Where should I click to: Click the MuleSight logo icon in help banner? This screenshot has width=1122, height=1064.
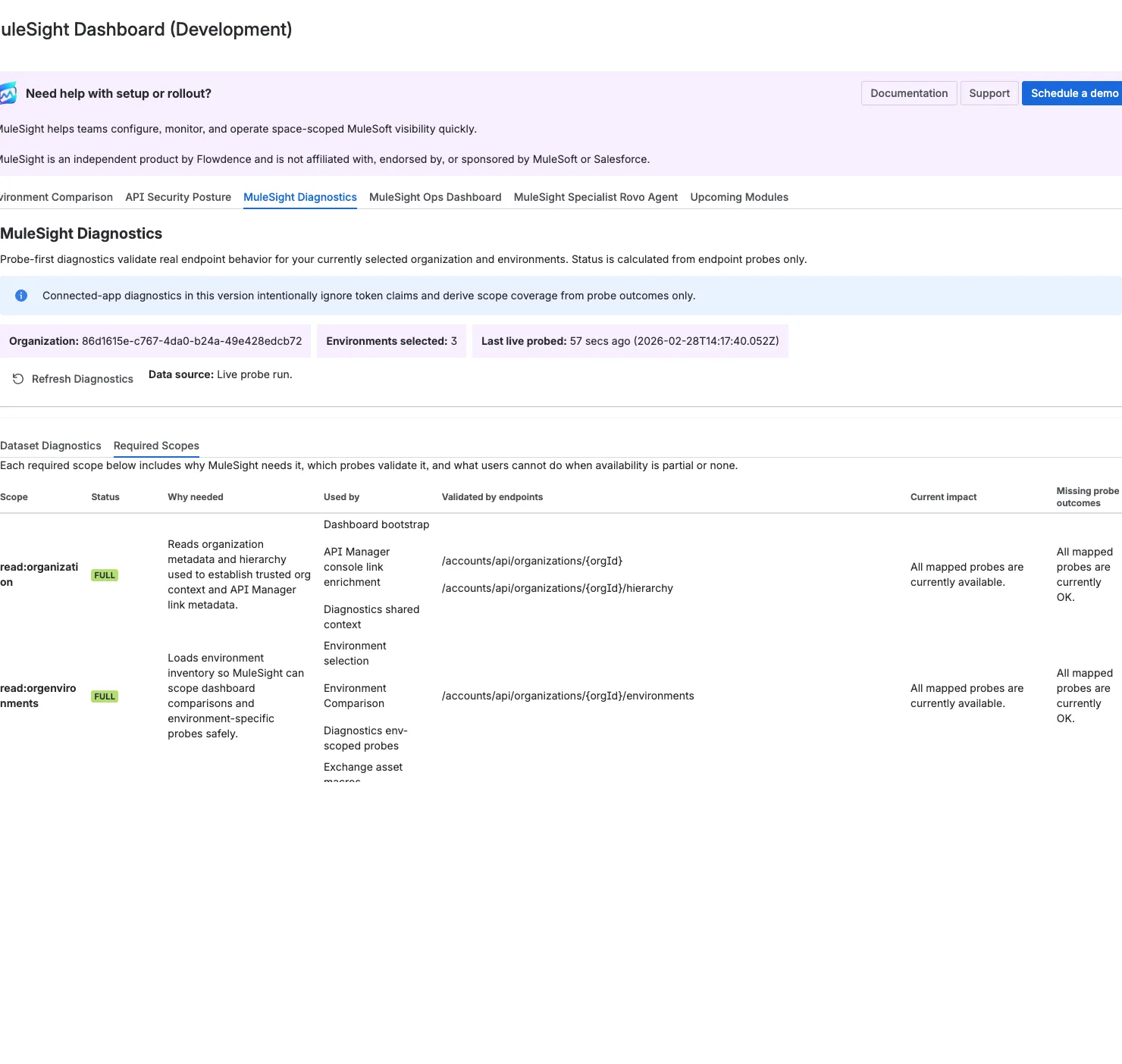(8, 93)
